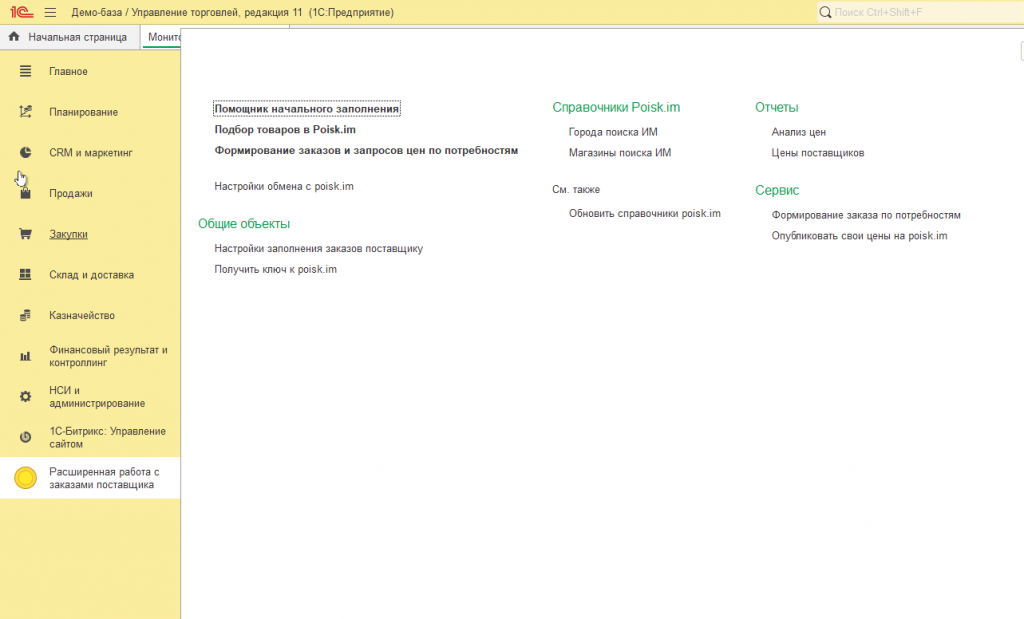Open Подбор товаров в Poisk.im
The width and height of the screenshot is (1024, 619).
tap(285, 129)
